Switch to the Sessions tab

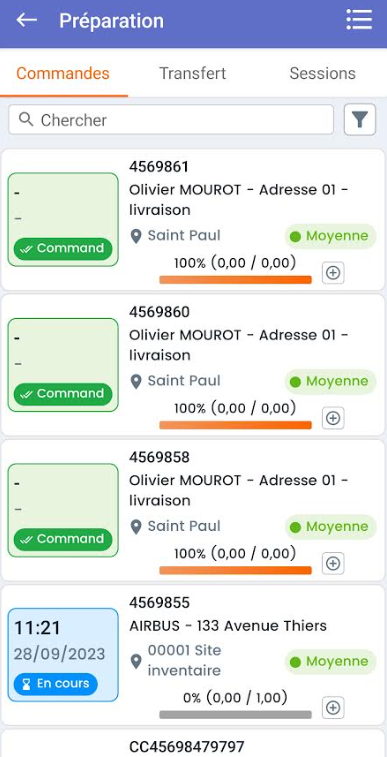tap(322, 73)
